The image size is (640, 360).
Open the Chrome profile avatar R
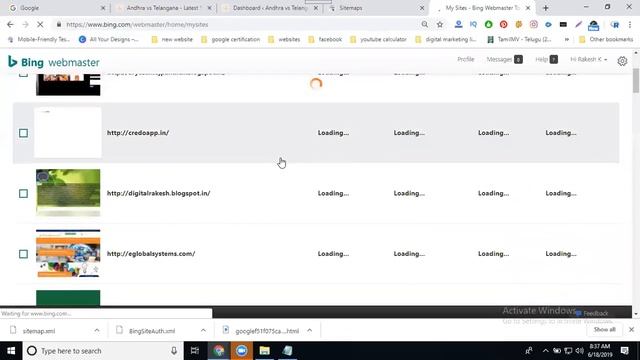pos(614,24)
